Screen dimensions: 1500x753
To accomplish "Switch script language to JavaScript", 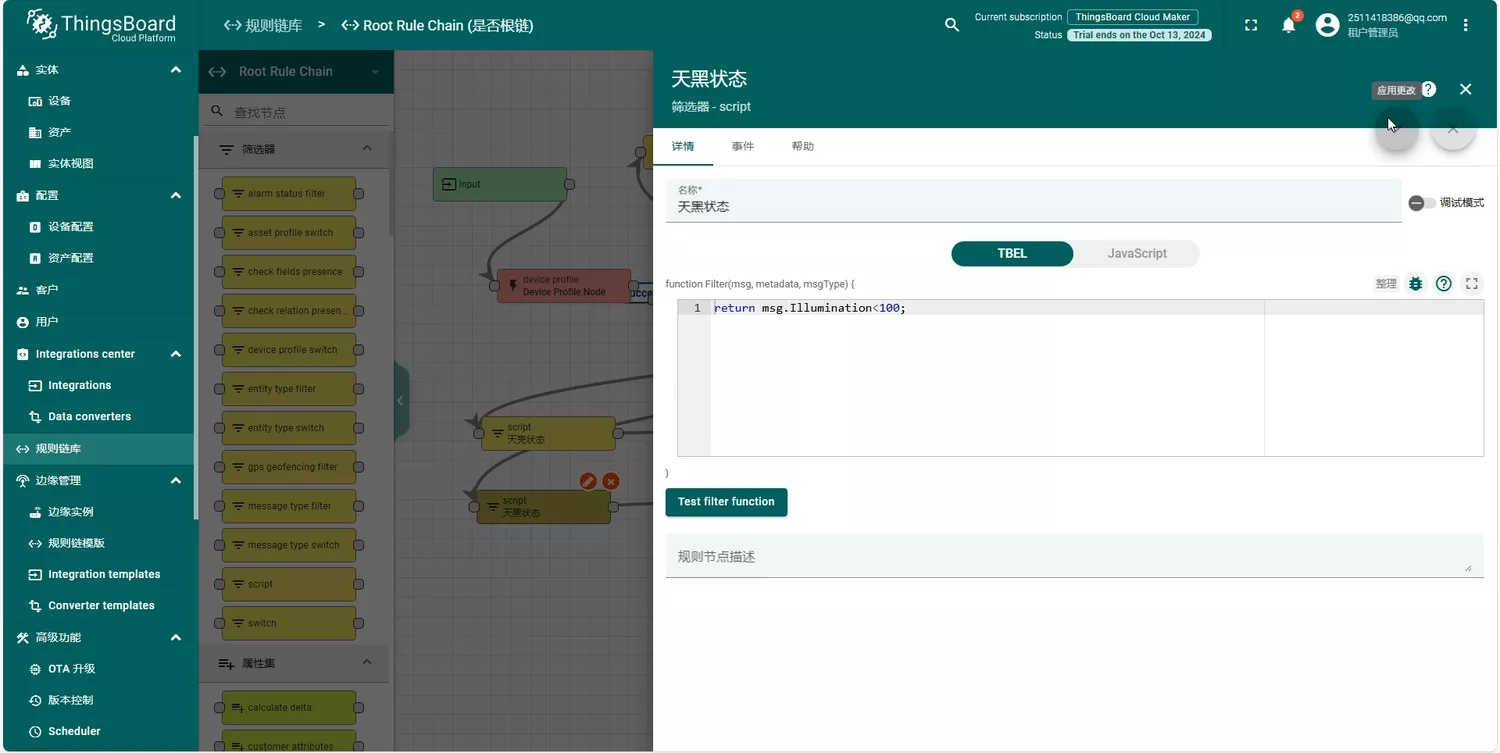I will tap(1136, 254).
